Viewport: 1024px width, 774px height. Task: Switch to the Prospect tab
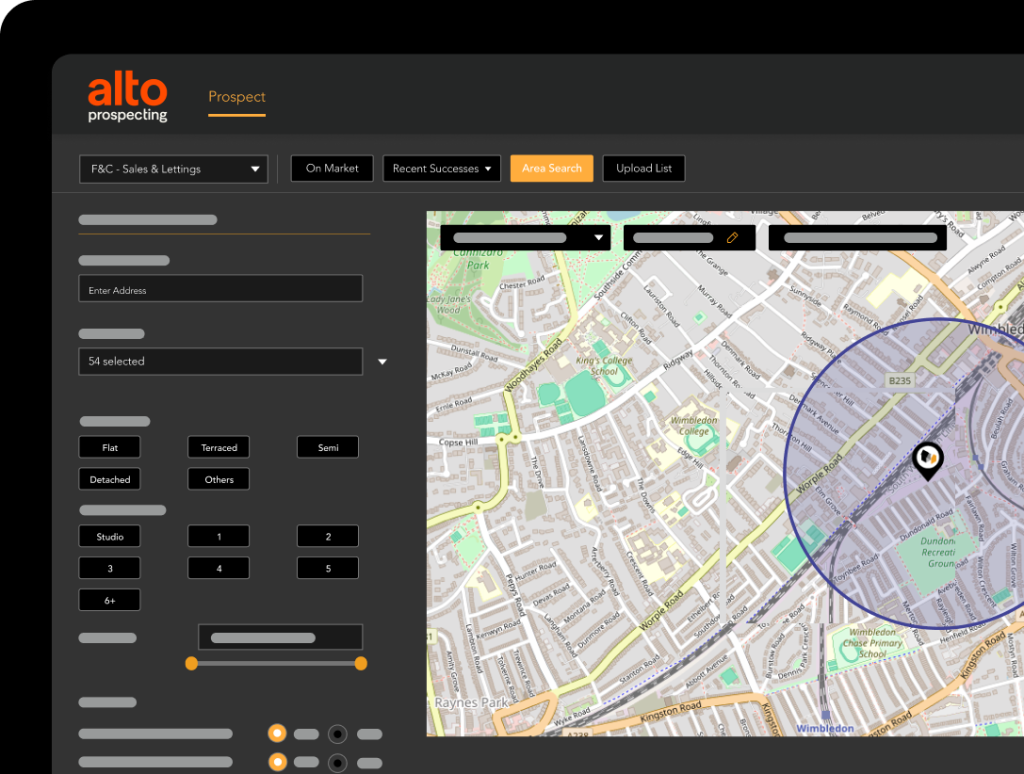(237, 97)
